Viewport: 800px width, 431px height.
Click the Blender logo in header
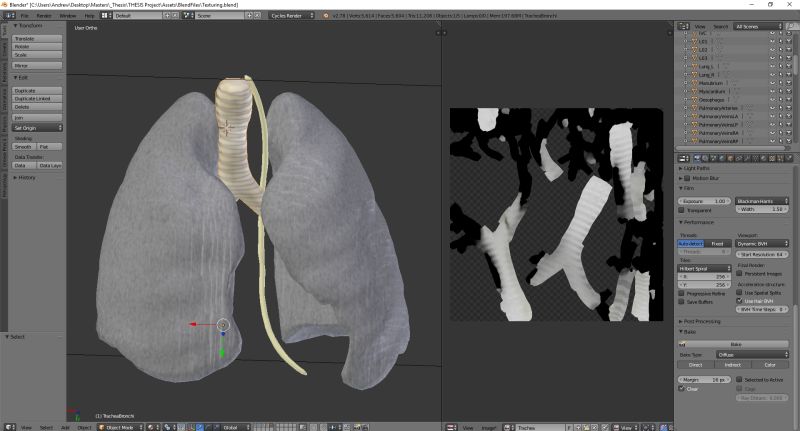click(x=326, y=15)
